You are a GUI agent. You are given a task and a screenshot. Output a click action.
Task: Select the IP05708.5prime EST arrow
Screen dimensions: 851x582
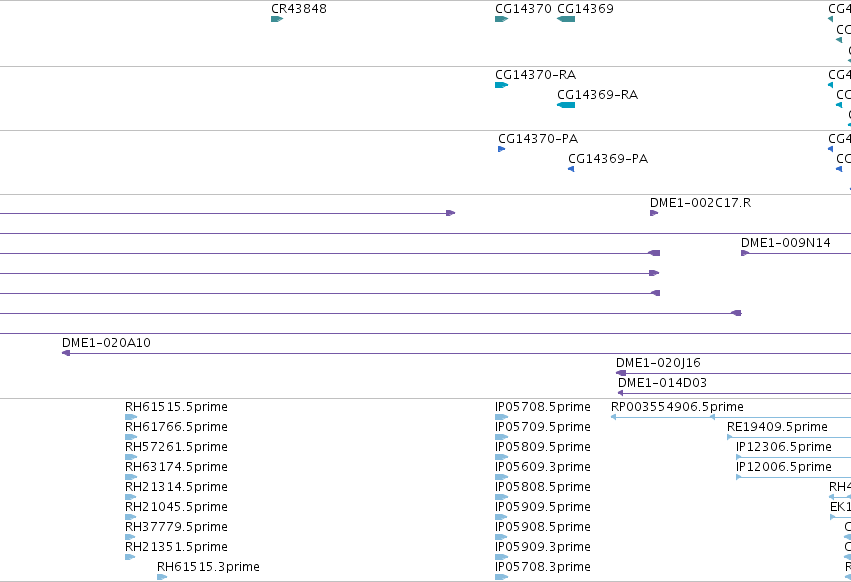pos(501,417)
